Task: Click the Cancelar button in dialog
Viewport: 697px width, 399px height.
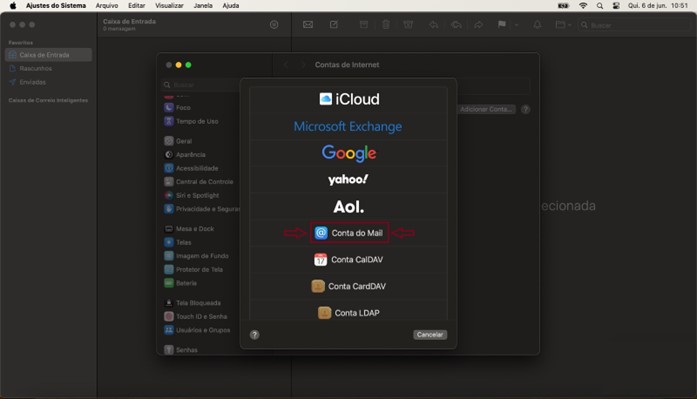Action: click(430, 335)
